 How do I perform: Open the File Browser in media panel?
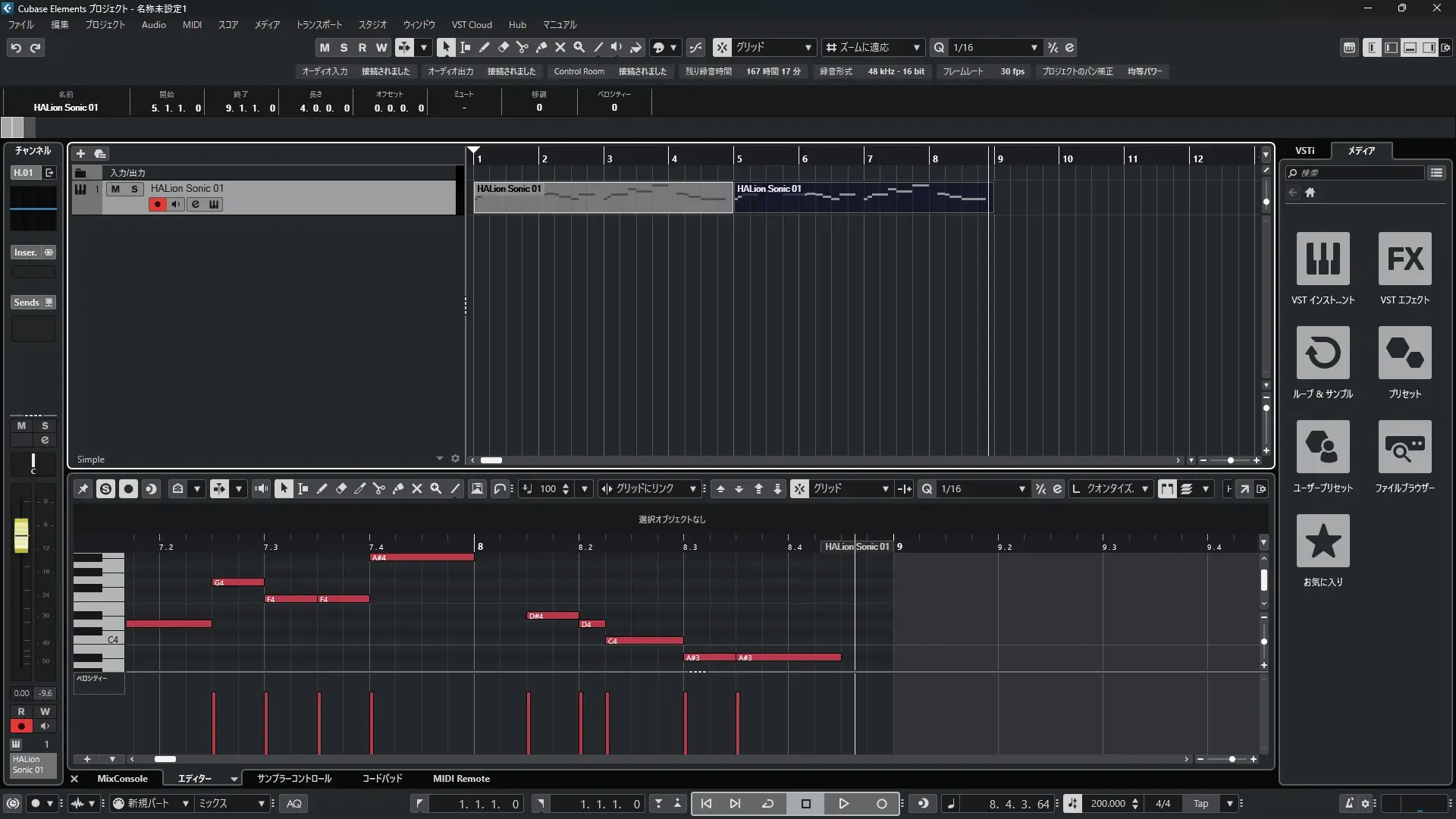1404,447
